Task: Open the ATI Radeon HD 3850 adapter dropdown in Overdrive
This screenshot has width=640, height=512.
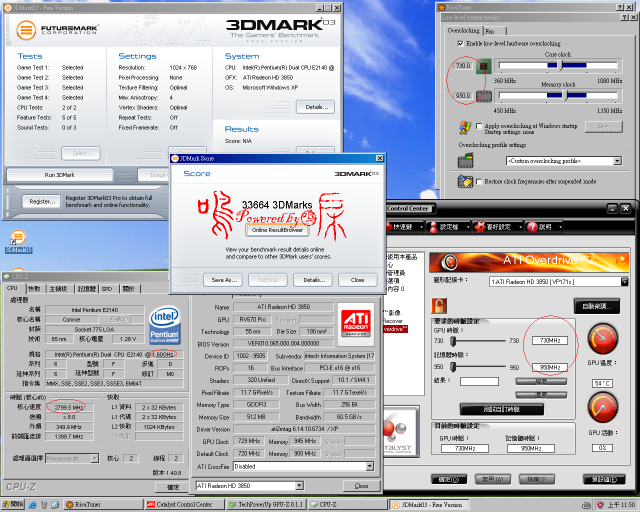Action: click(x=624, y=281)
